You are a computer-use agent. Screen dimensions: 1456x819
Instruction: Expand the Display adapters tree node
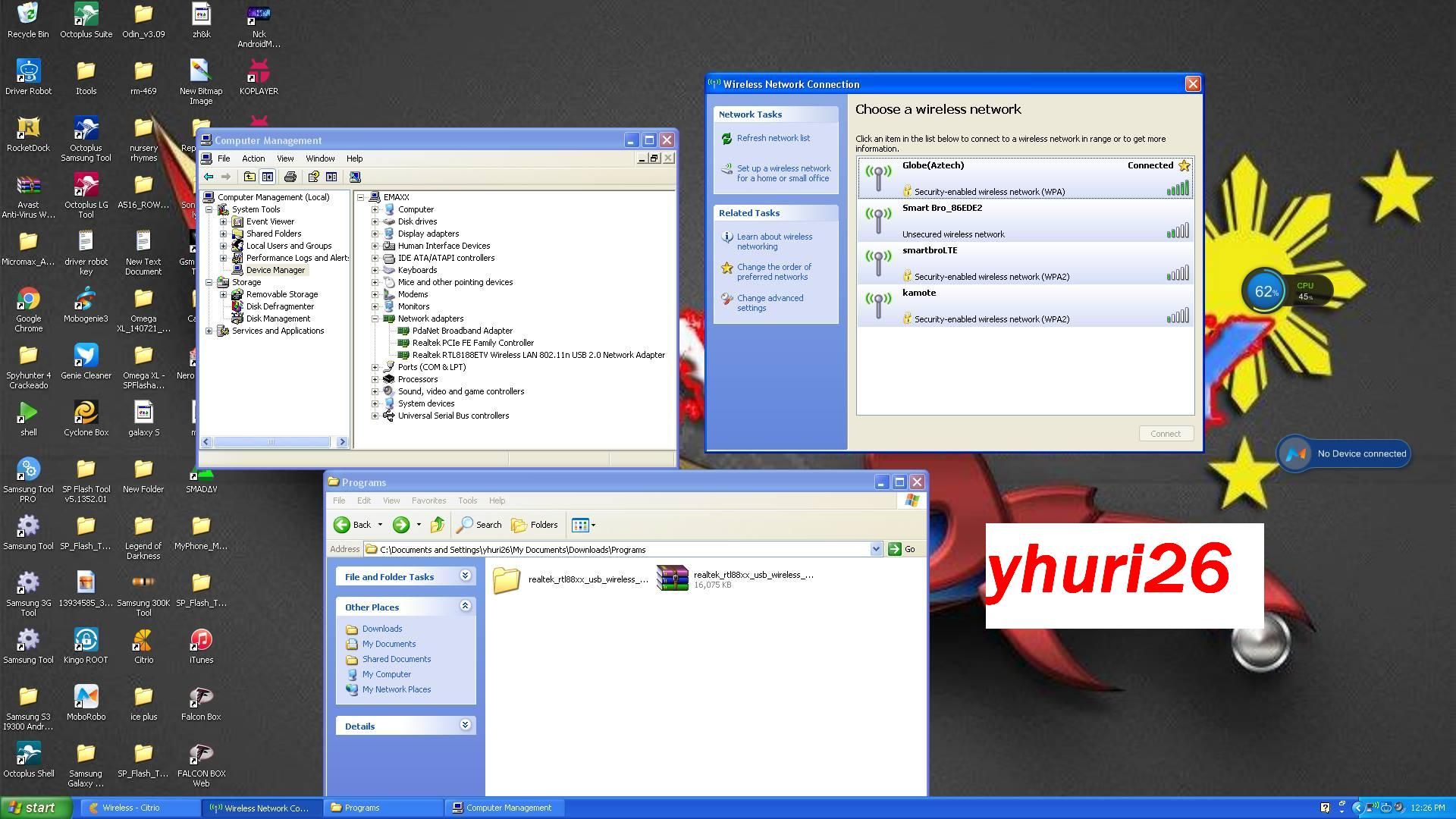click(x=375, y=234)
